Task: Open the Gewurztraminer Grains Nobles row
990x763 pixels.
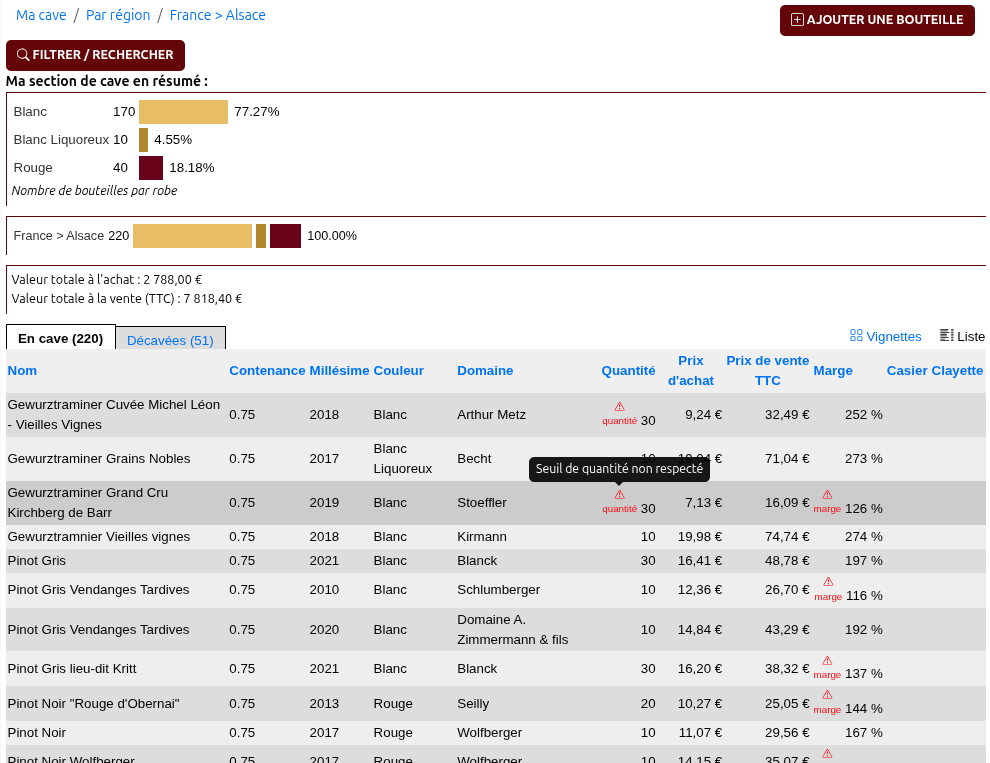Action: tap(98, 459)
